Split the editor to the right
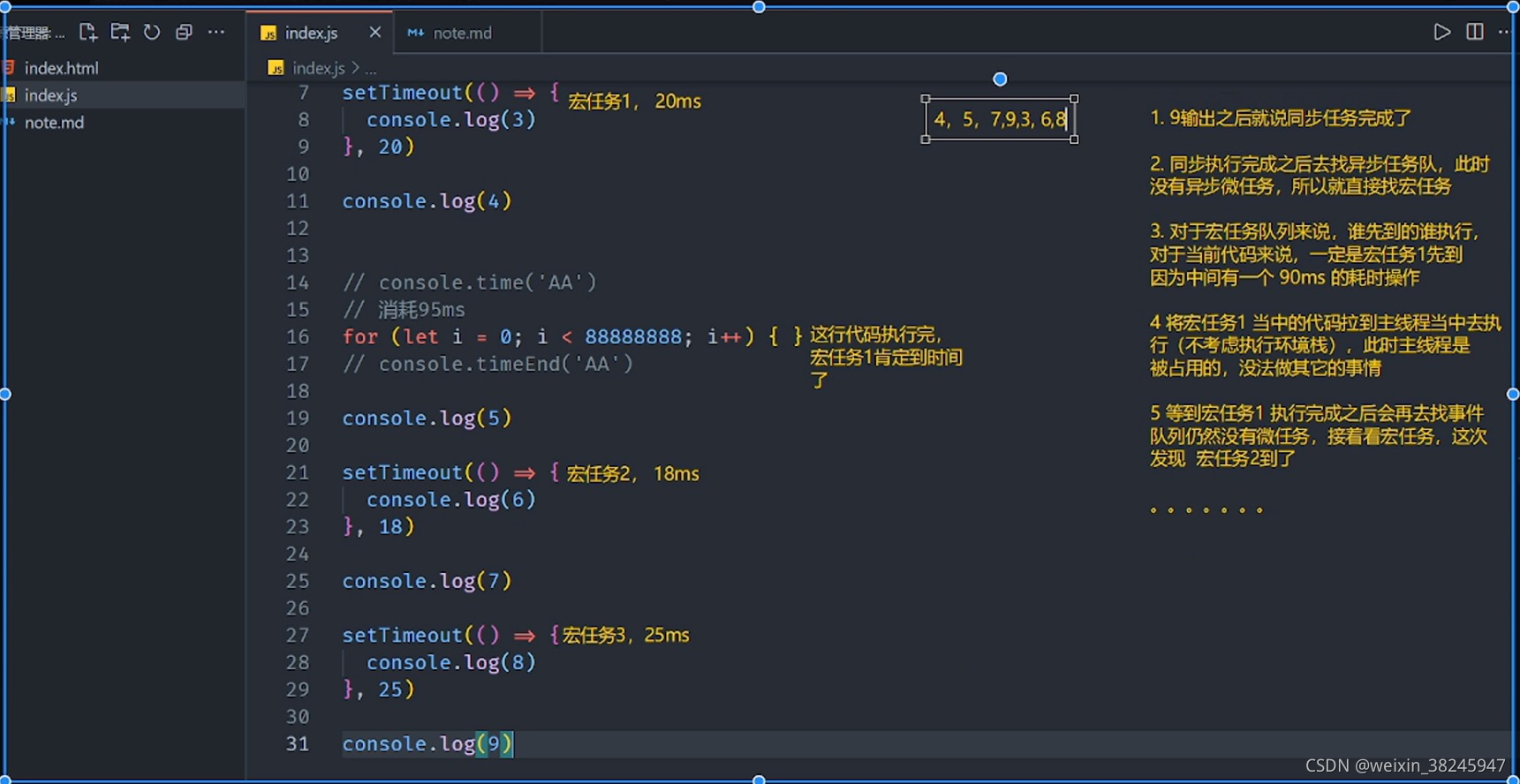1520x784 pixels. pos(1475,32)
